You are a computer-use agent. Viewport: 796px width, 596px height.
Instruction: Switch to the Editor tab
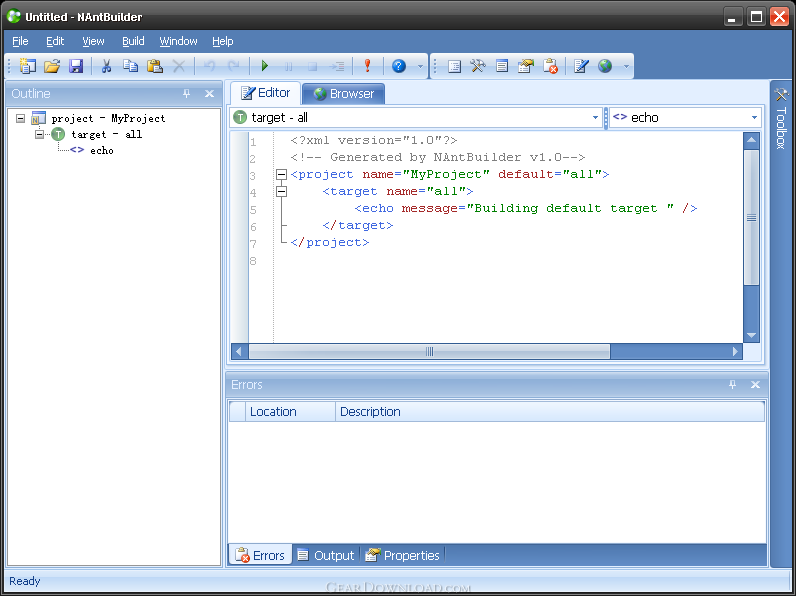pos(266,93)
